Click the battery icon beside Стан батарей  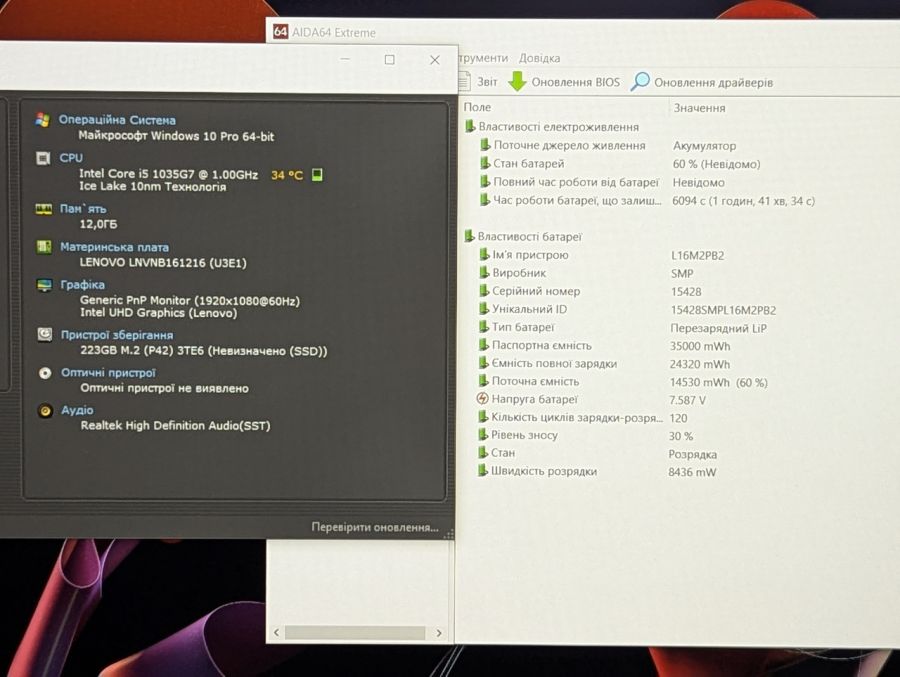(x=485, y=163)
